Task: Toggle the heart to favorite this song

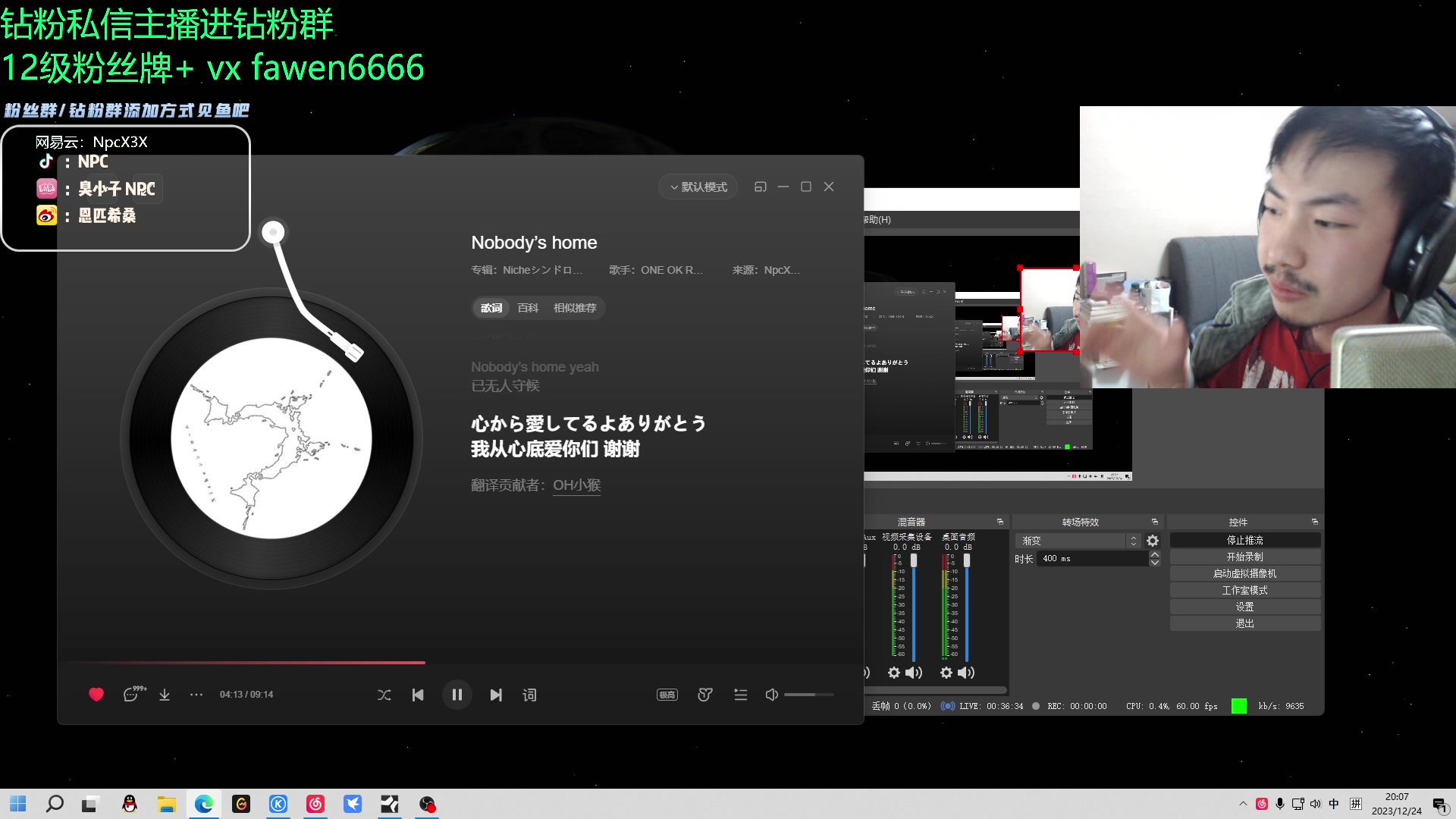Action: [96, 695]
